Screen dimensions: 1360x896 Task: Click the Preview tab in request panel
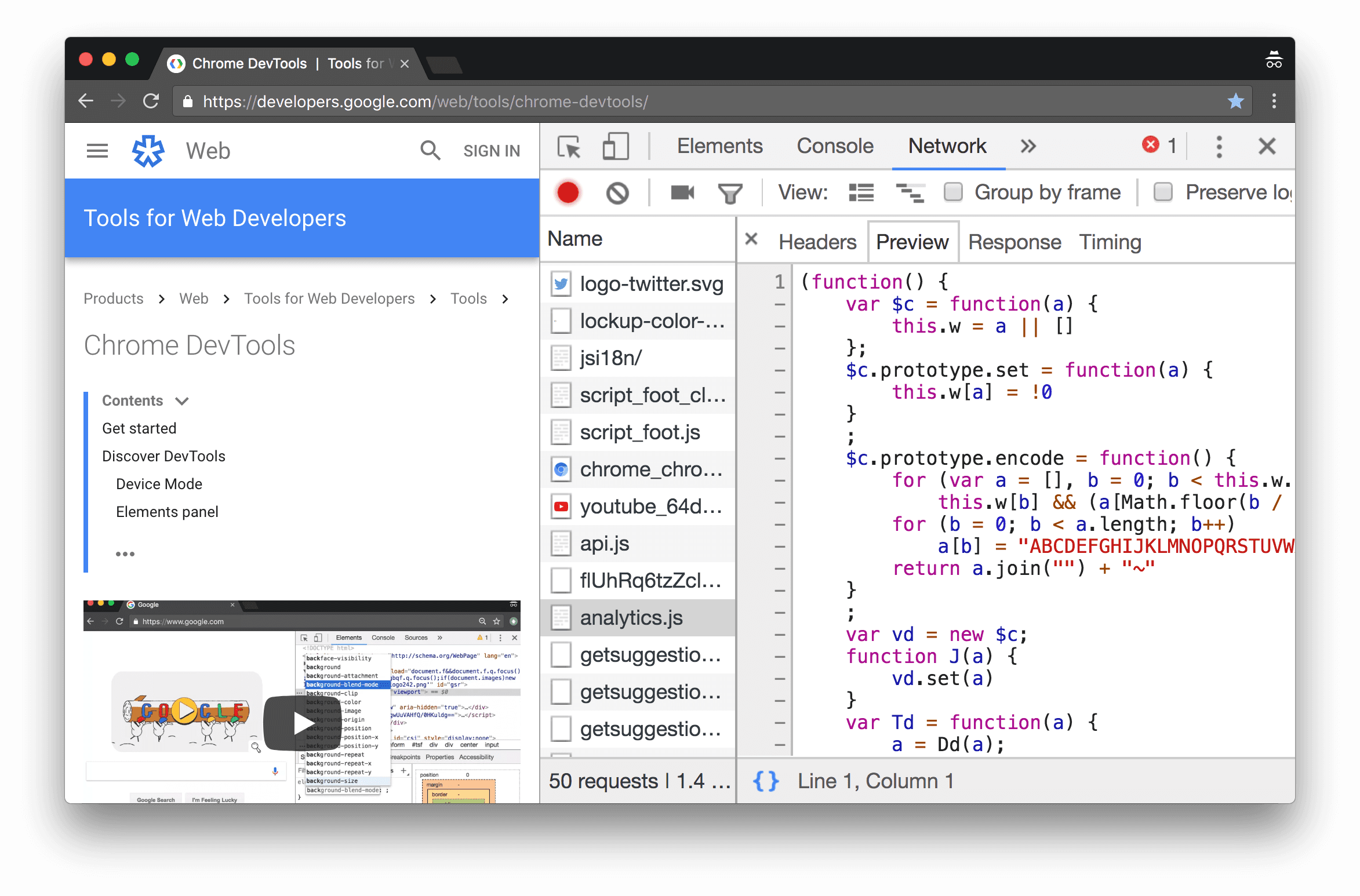(x=911, y=242)
